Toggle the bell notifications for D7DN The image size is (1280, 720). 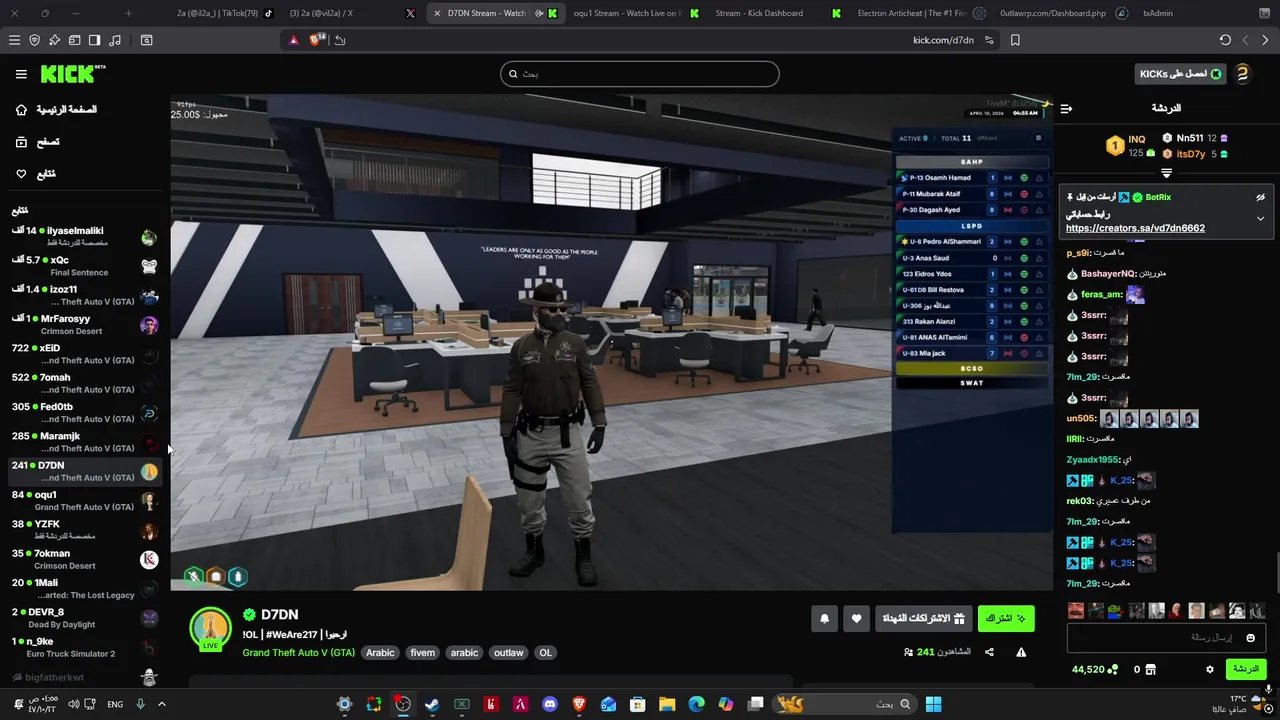[824, 619]
